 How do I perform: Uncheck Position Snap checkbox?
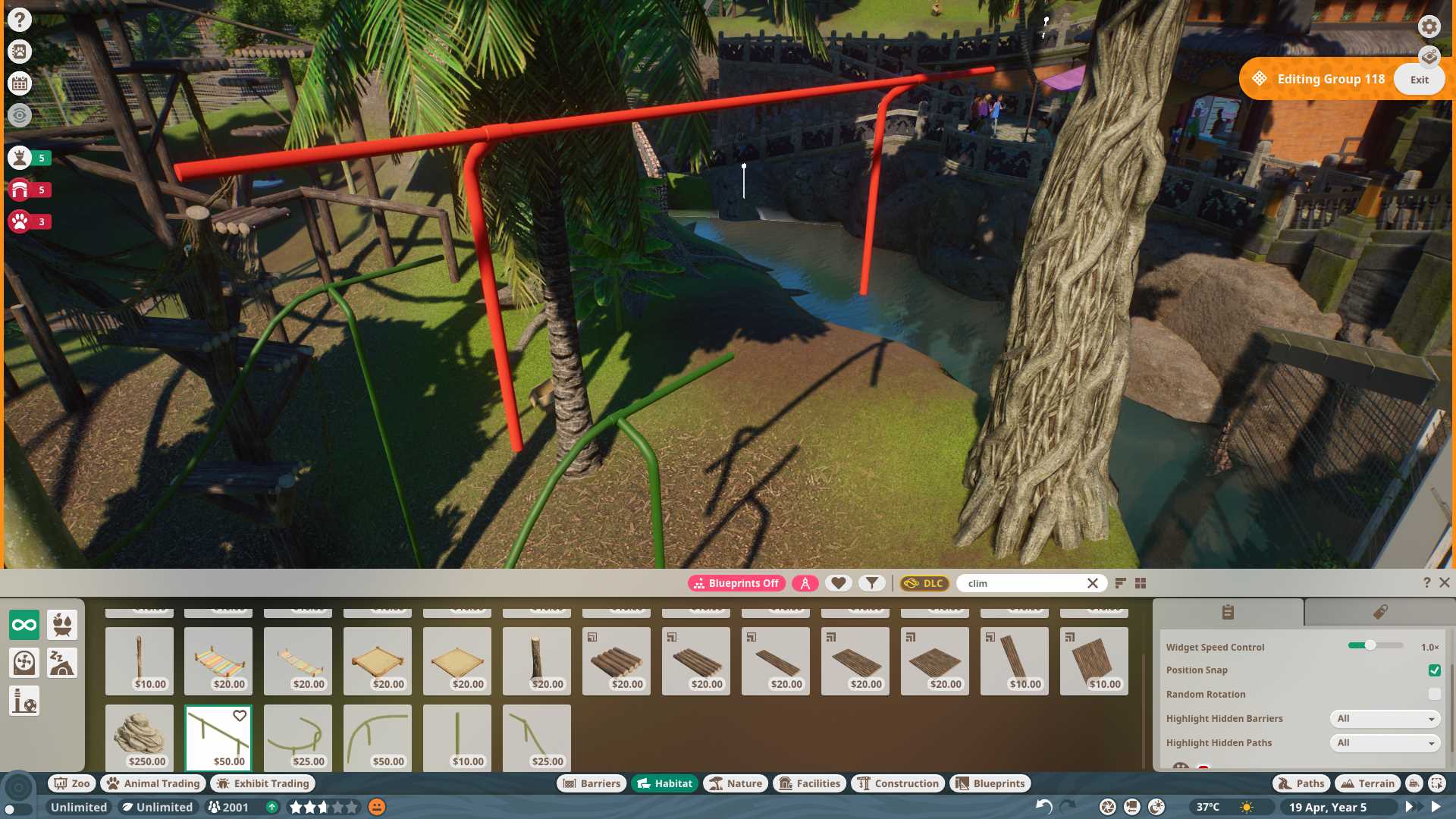[x=1434, y=670]
